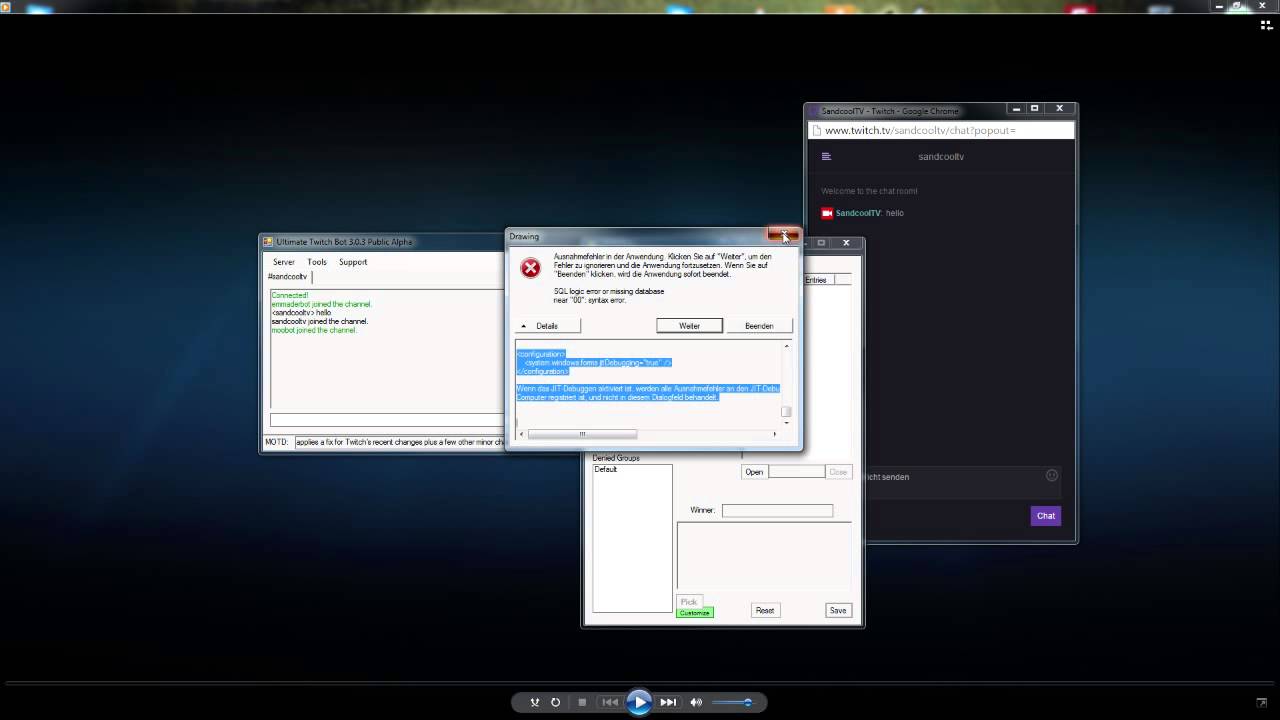
Task: Toggle repeat in the player controls
Action: point(556,702)
